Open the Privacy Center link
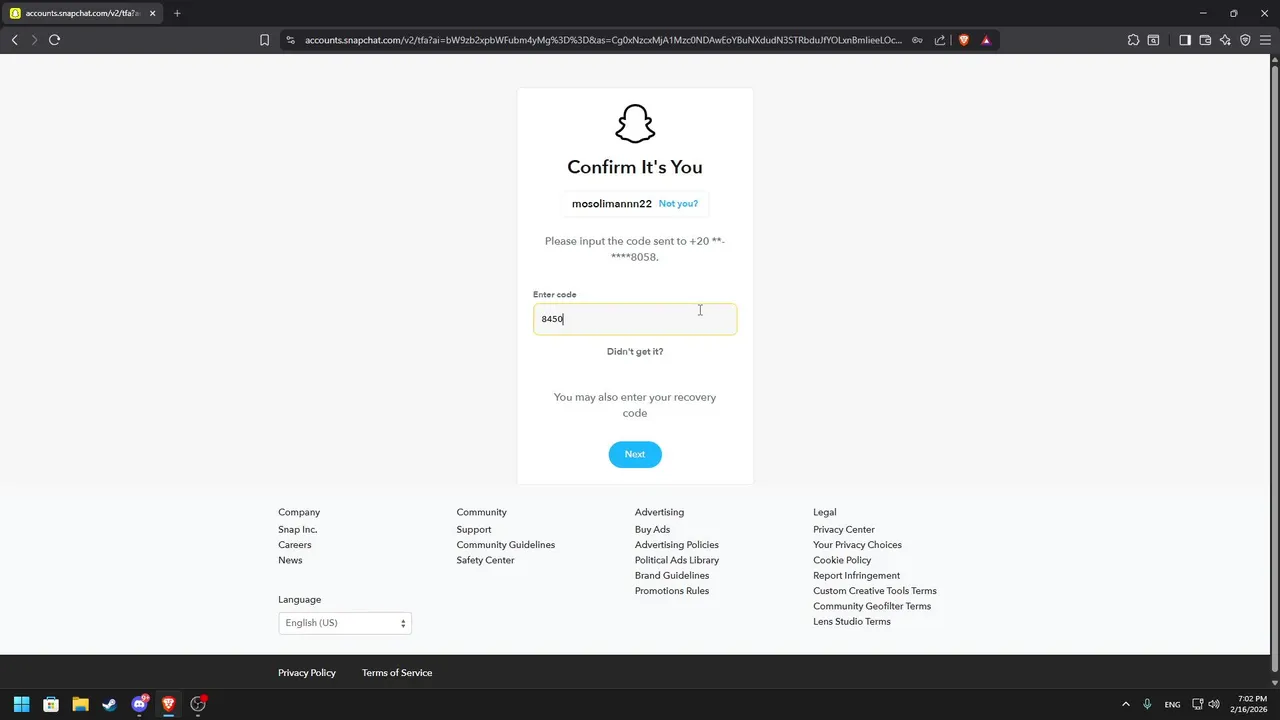 [844, 530]
